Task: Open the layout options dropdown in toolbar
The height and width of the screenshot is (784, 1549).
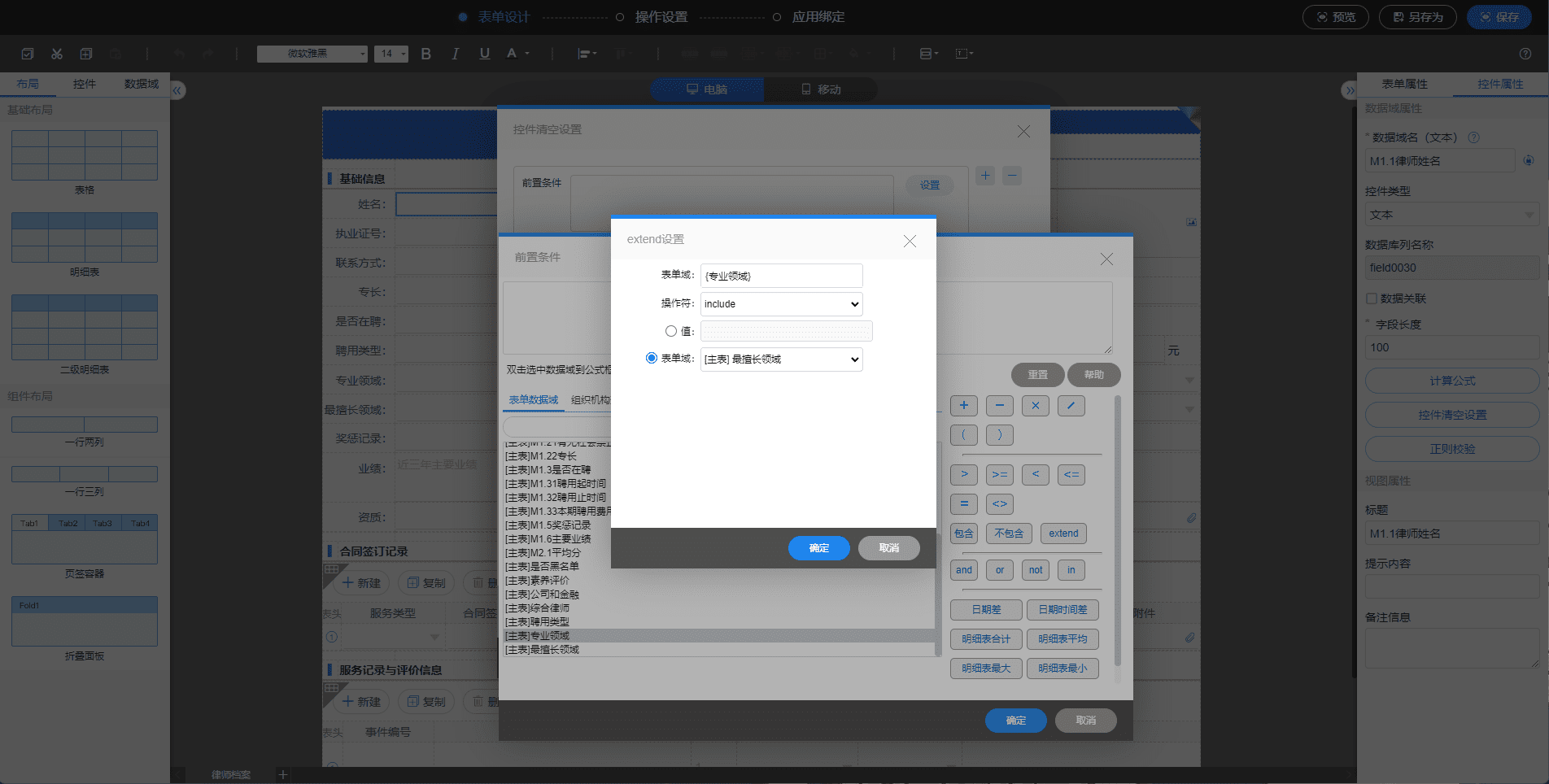Action: (928, 54)
